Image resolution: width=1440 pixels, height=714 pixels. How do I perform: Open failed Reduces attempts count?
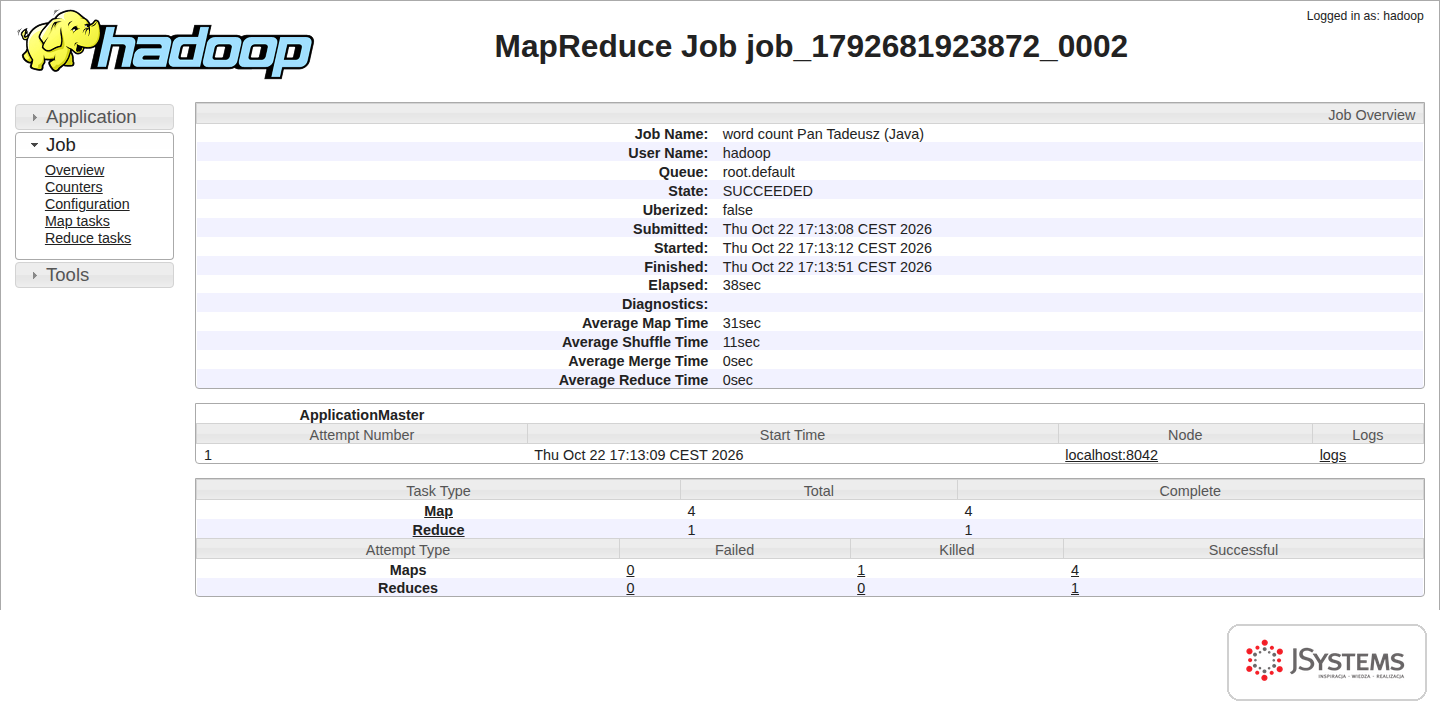tap(631, 588)
